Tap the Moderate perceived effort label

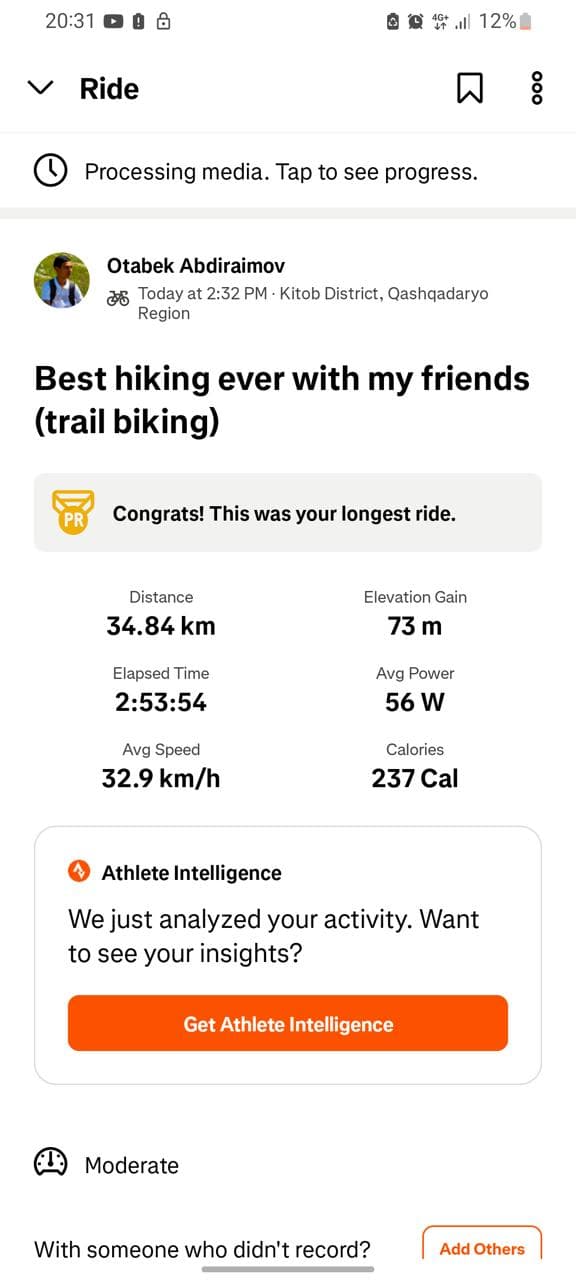tap(132, 1165)
